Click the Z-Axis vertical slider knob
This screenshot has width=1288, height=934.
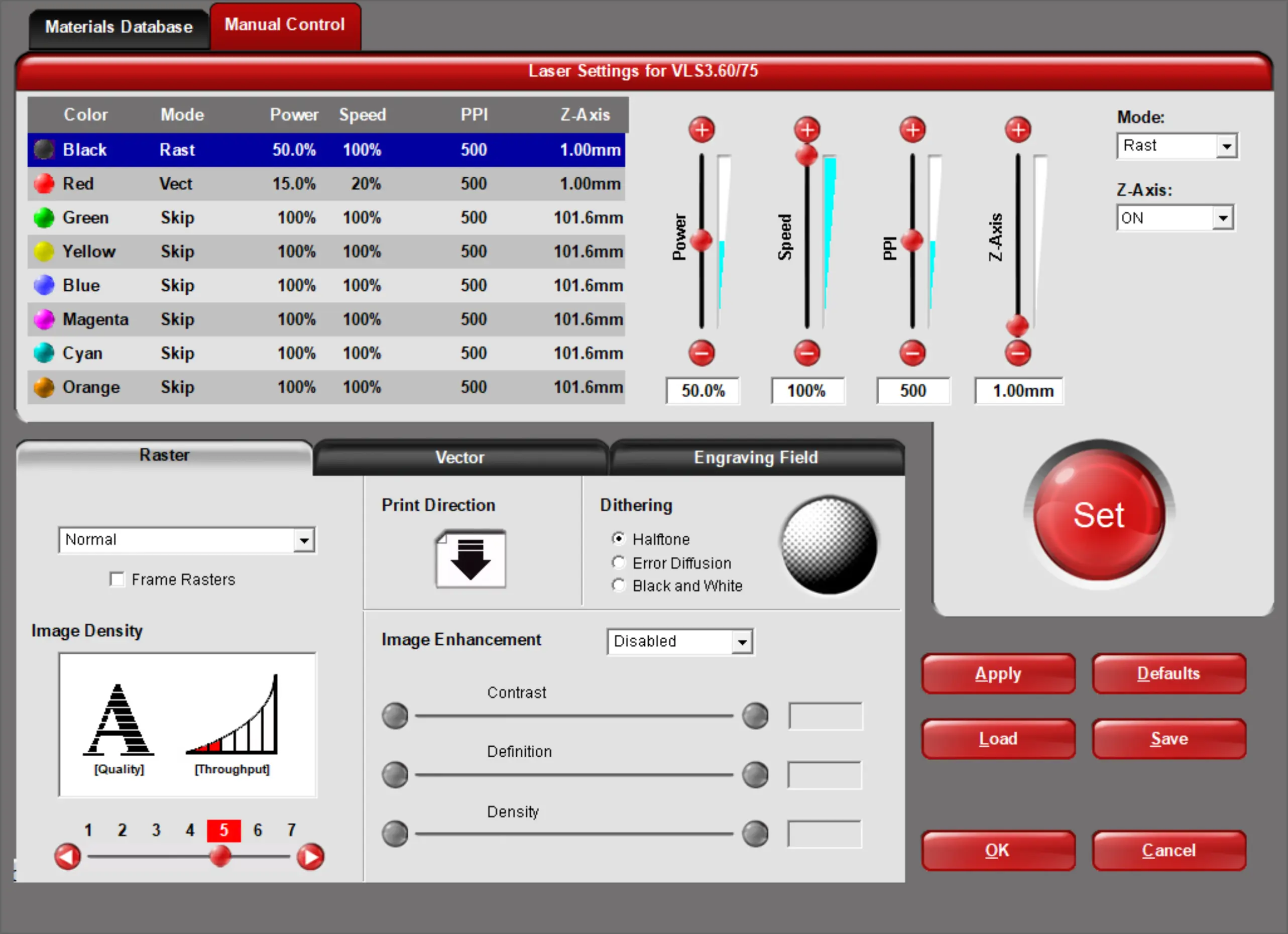pos(1017,326)
